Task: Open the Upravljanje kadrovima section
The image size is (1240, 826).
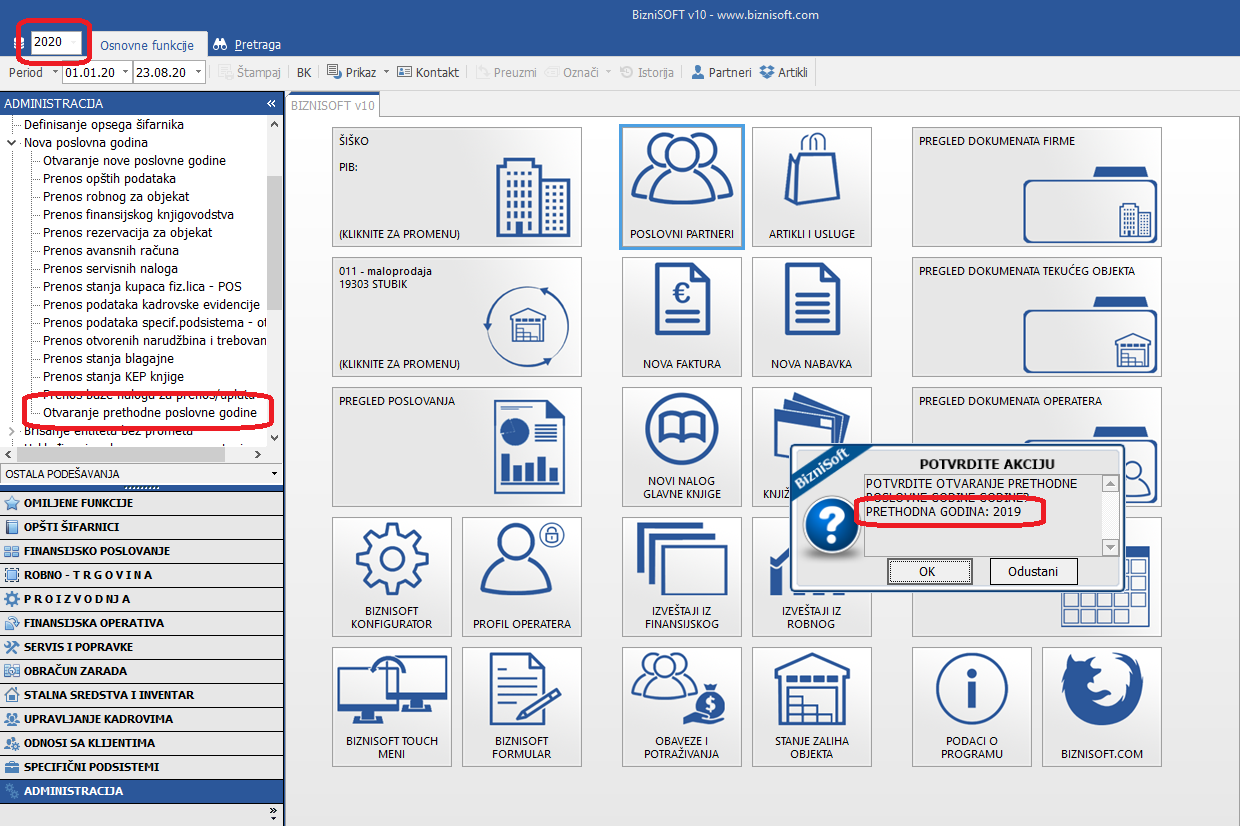Action: pyautogui.click(x=142, y=719)
